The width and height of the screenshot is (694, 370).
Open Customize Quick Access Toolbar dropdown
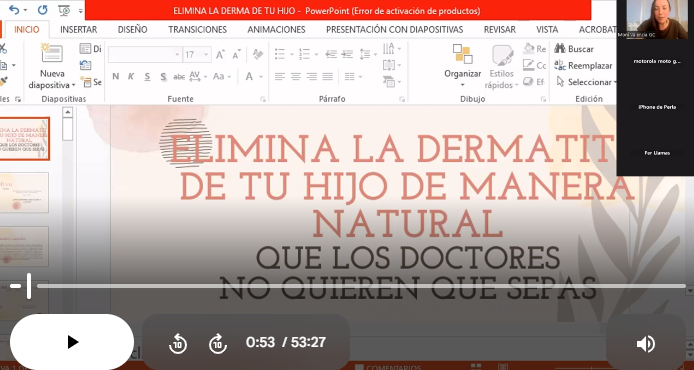(x=81, y=11)
